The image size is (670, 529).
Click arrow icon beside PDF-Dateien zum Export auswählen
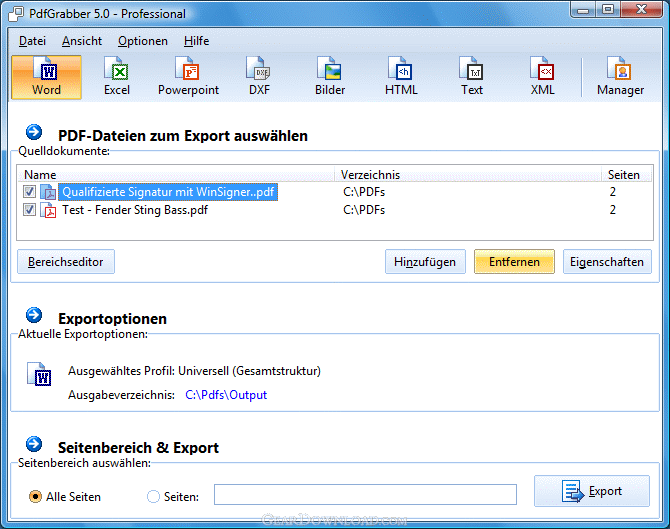pos(34,132)
